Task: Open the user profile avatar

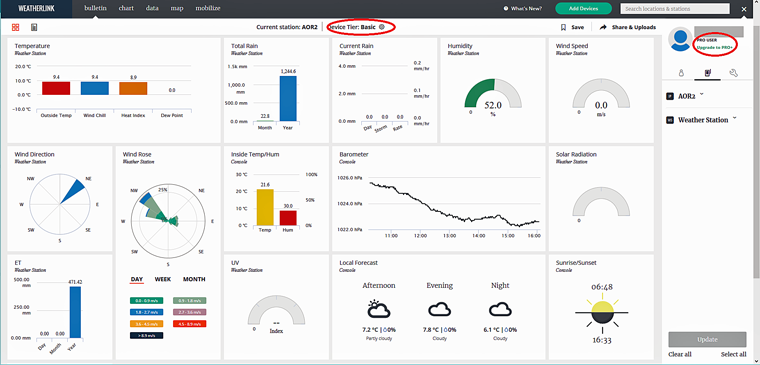Action: coord(681,40)
